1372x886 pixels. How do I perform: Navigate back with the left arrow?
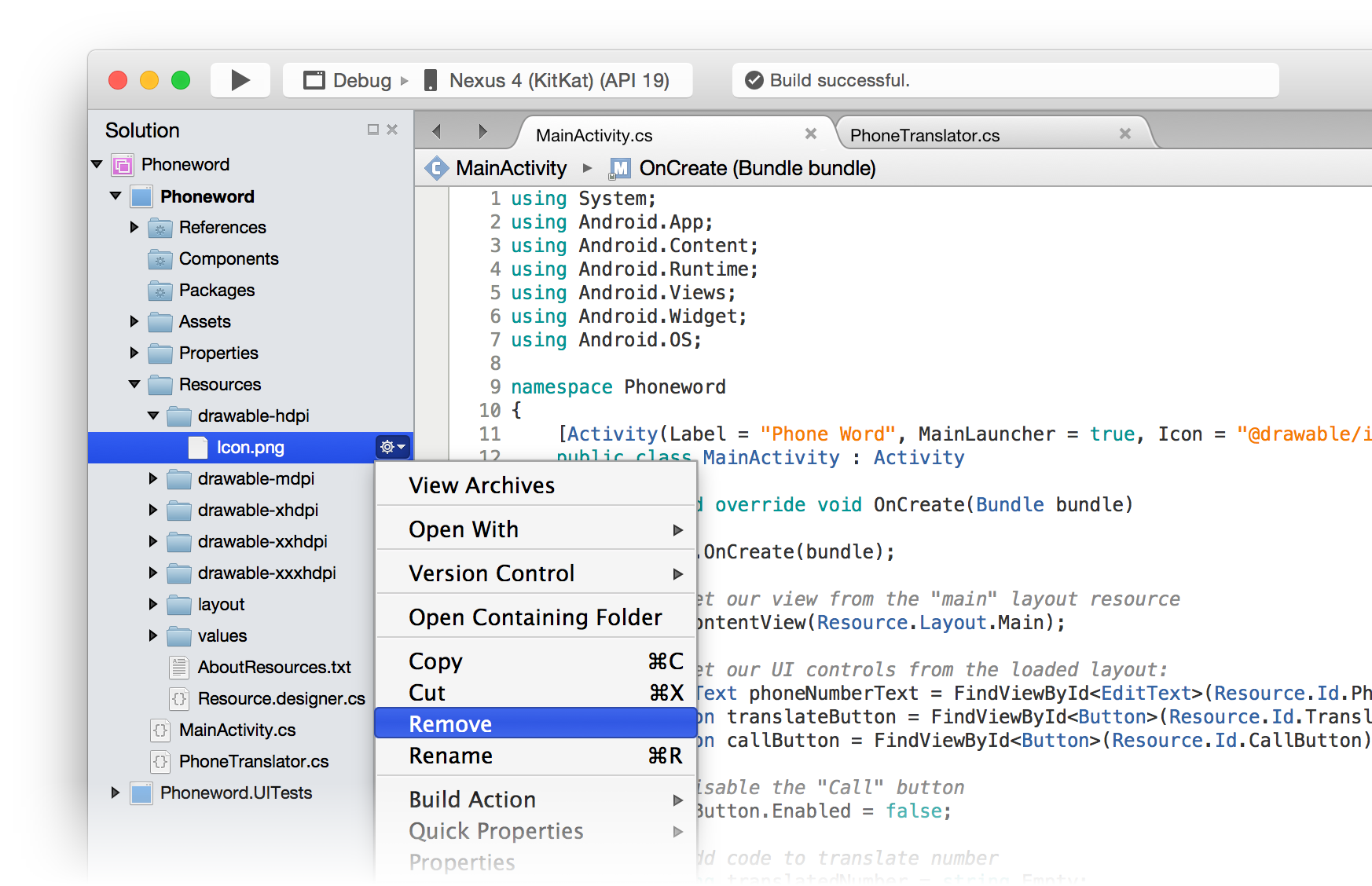pyautogui.click(x=437, y=131)
